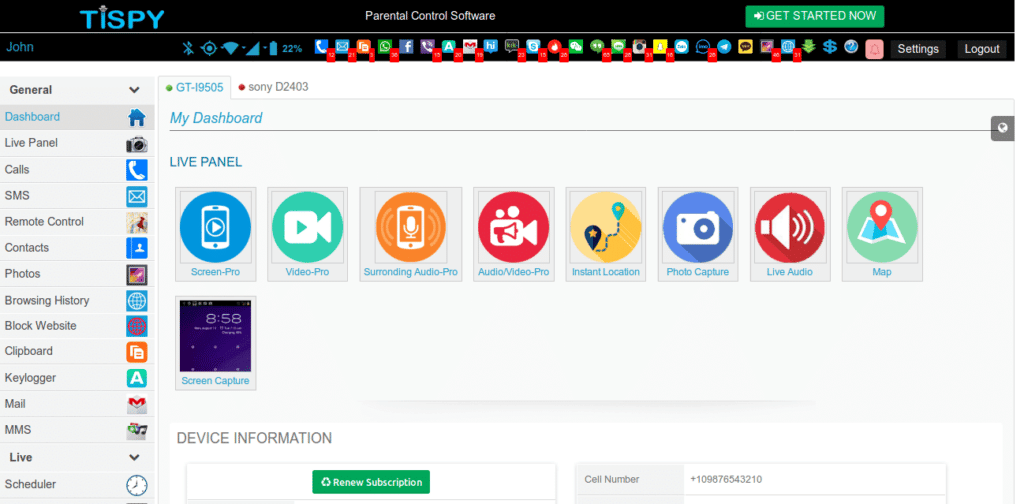Open Tinder icon in top bar
The image size is (1024, 504).
554,46
